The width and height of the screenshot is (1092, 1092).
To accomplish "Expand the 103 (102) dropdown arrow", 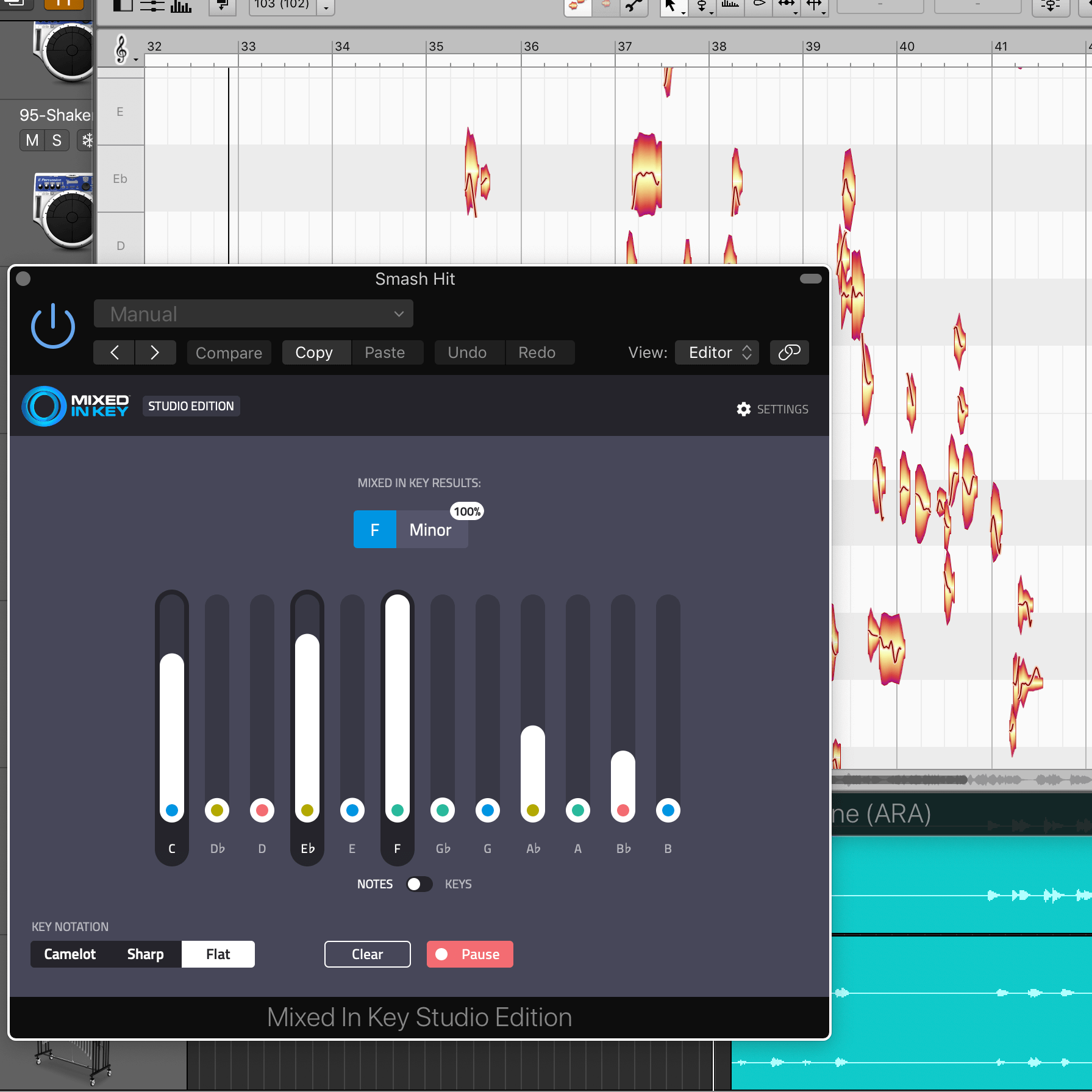I will (x=326, y=7).
